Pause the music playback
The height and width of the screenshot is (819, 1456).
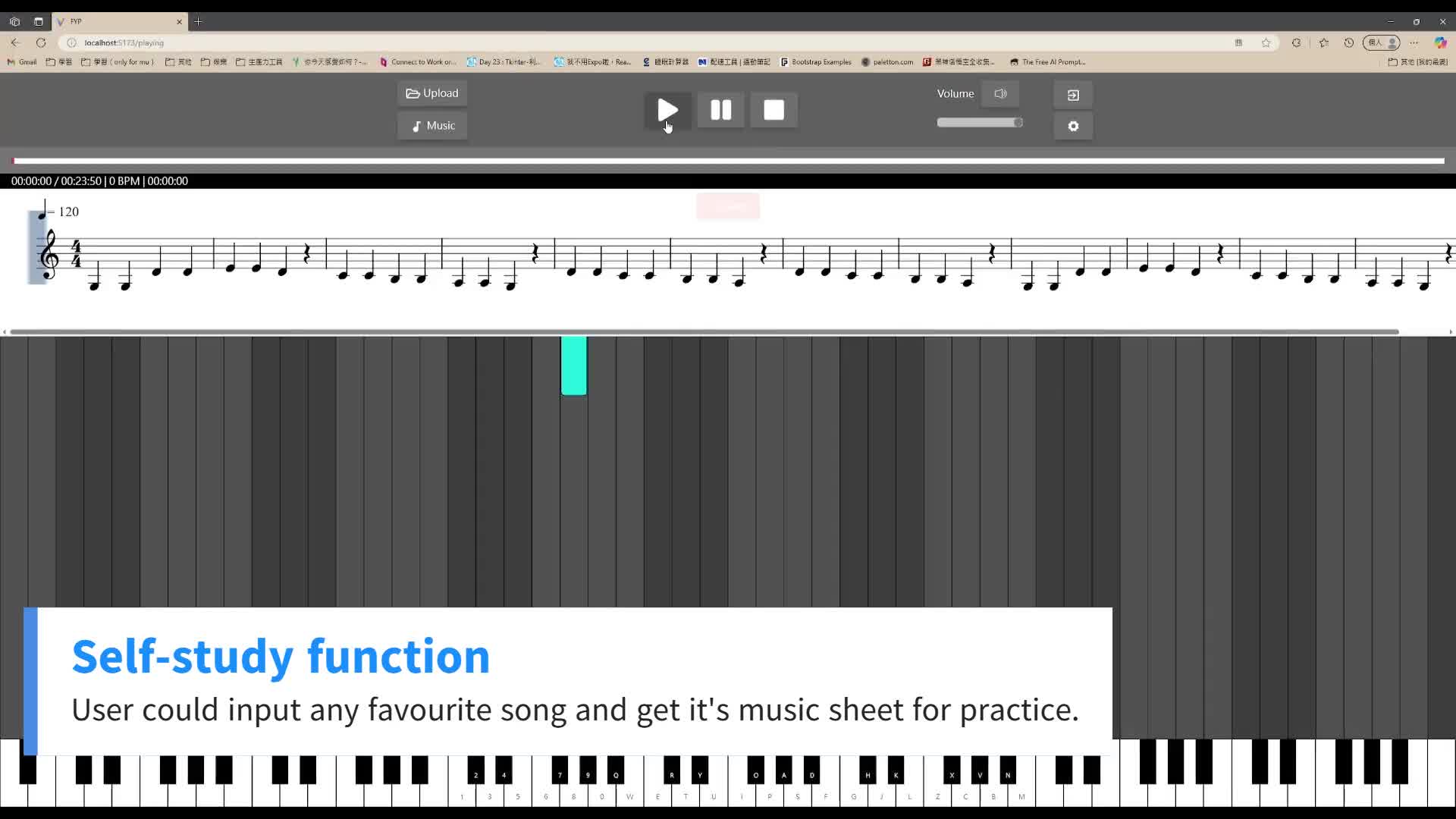720,110
